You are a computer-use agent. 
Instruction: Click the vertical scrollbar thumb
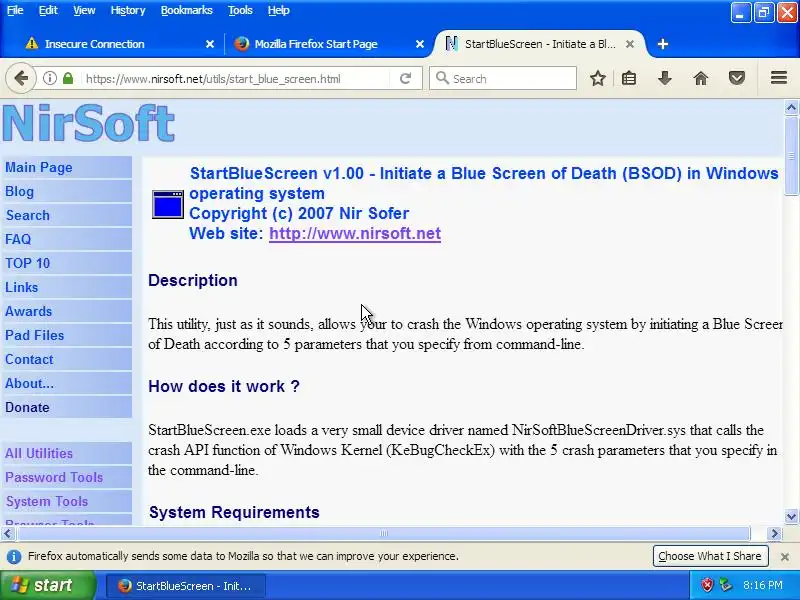[791, 156]
